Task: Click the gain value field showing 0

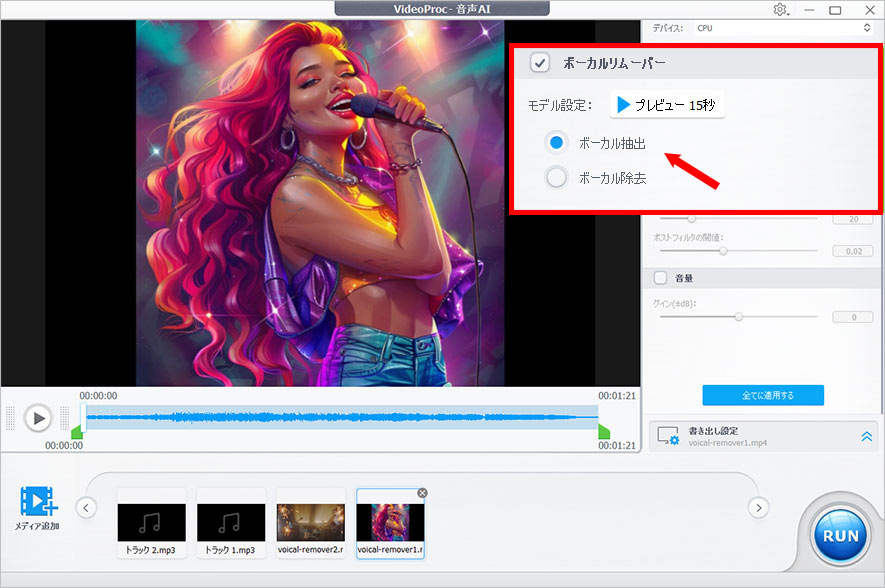Action: tap(853, 317)
